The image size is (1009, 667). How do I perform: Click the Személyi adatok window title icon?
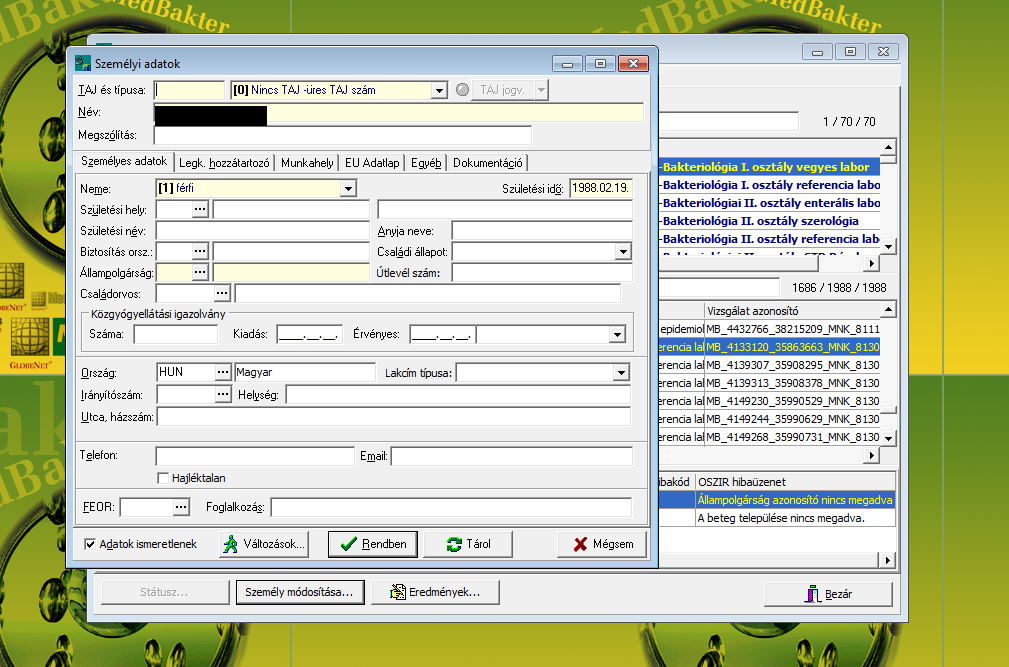point(83,63)
